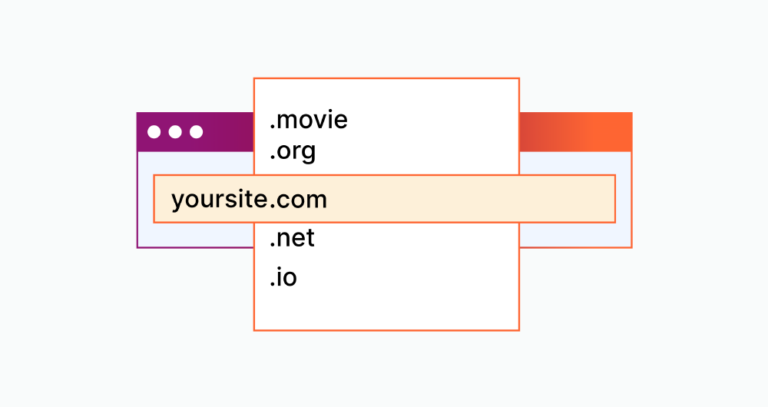Choose the .org domain option
Image resolution: width=768 pixels, height=407 pixels.
click(x=292, y=152)
